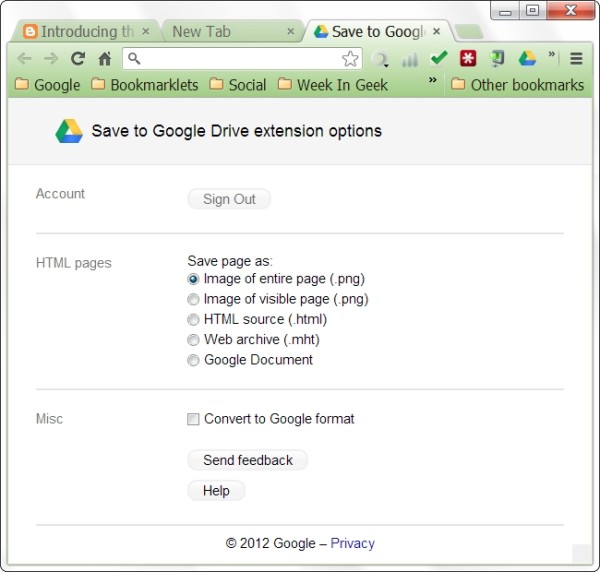
Task: Click the magnifier extension icon in toolbar
Action: pos(380,59)
